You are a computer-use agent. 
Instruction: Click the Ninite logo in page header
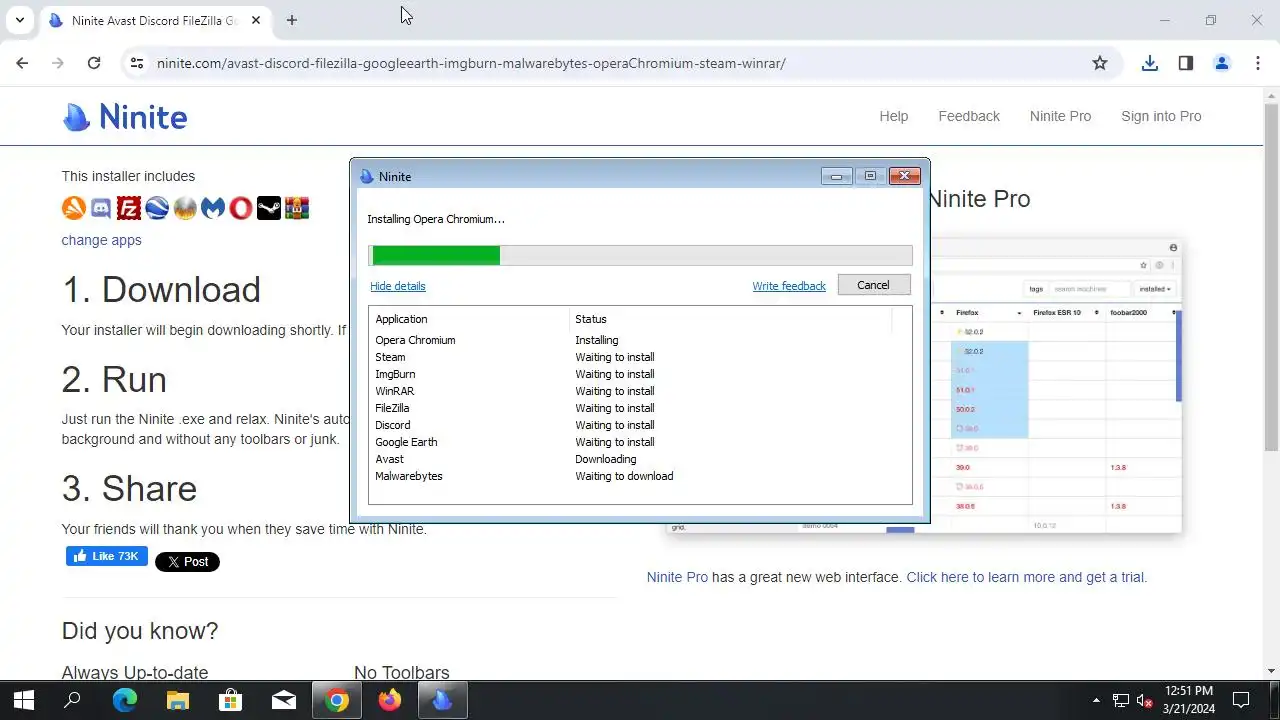[125, 117]
